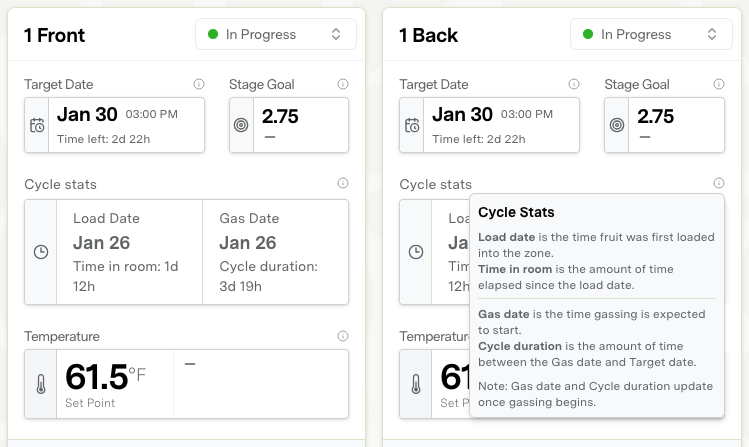Screen dimensions: 749x447
Task: Click the target icon in 1 Front Stage Goal
Action: pos(241,125)
